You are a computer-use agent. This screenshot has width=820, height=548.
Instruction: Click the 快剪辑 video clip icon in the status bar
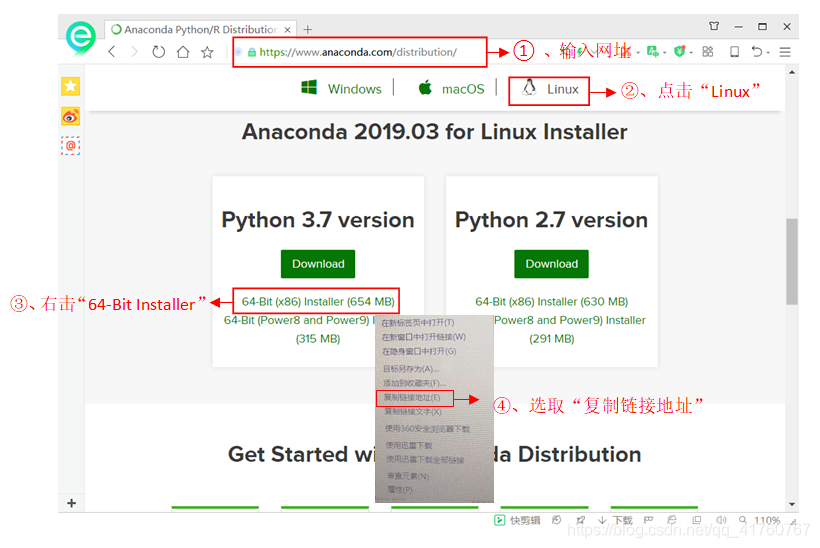tap(499, 520)
